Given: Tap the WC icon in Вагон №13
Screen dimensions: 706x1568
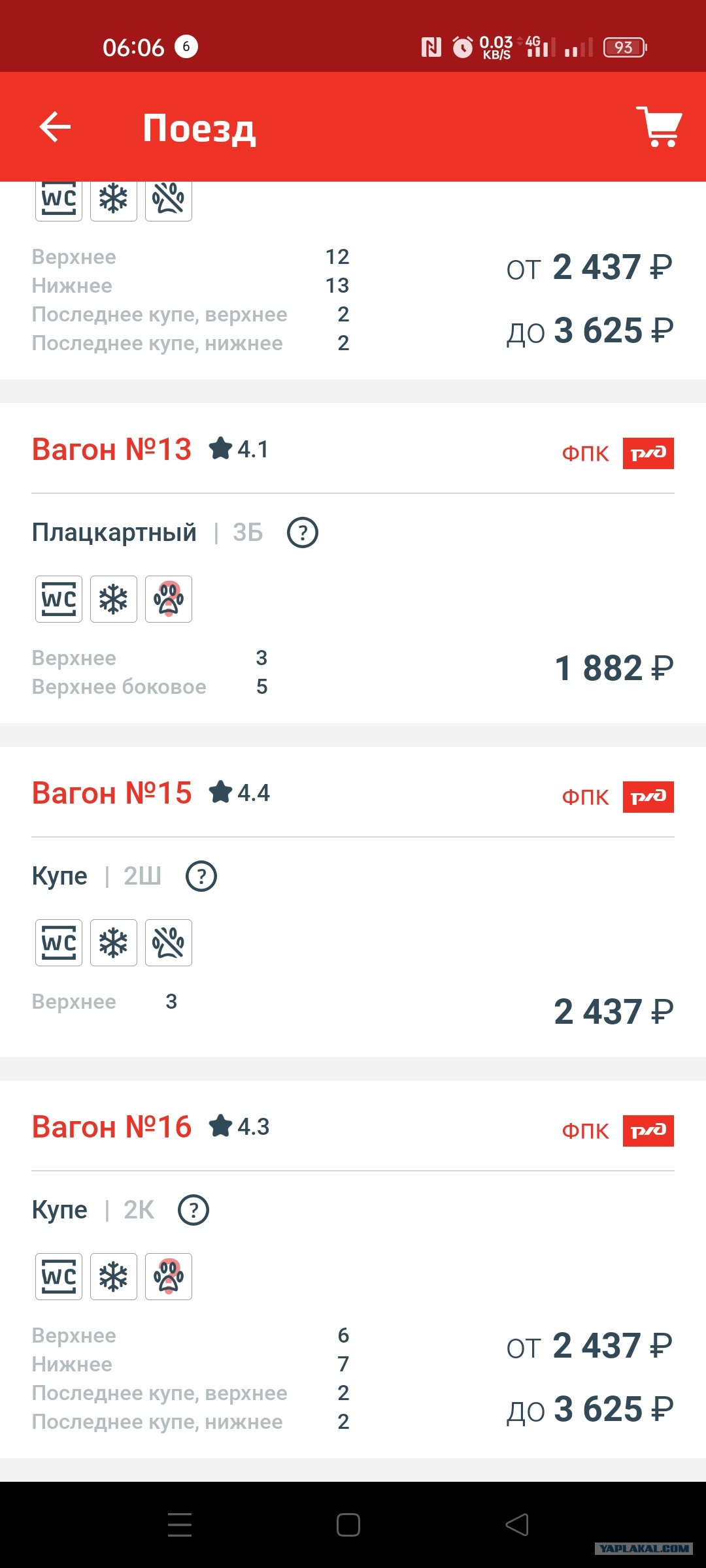Looking at the screenshot, I should pos(59,599).
